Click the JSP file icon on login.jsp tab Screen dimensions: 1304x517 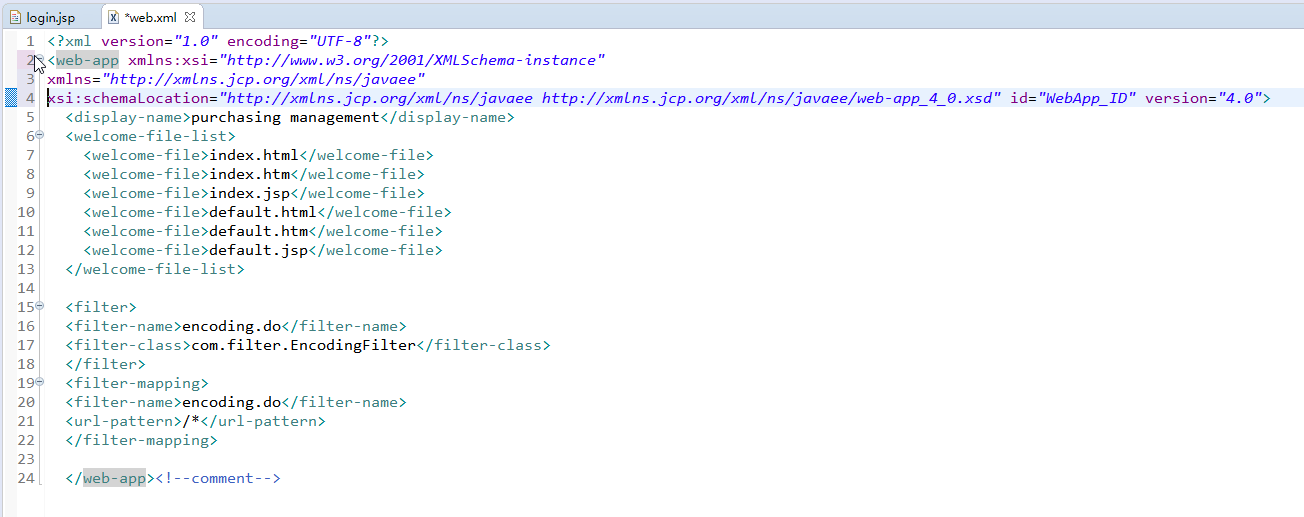click(15, 18)
